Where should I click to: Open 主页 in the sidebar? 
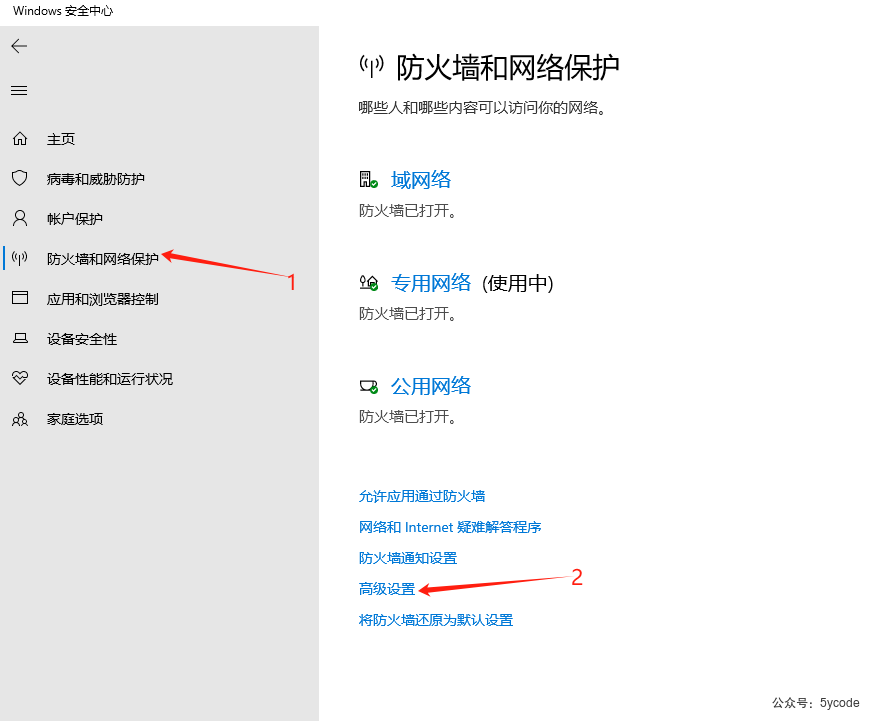click(61, 139)
